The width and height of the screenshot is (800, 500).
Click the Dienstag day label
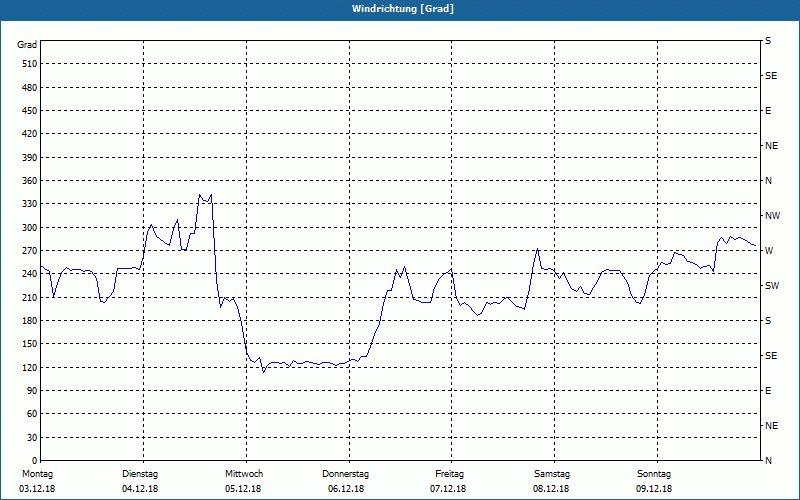pyautogui.click(x=140, y=474)
